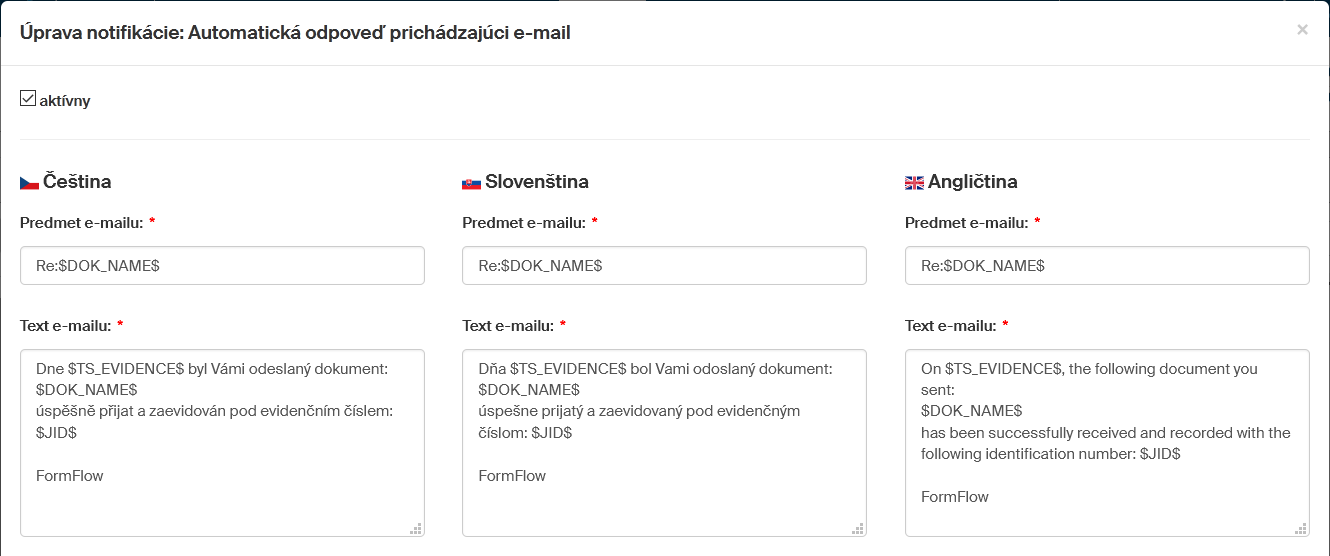This screenshot has height=556, width=1330.
Task: Click the dialog title Úprava notifikácie
Action: (x=295, y=33)
